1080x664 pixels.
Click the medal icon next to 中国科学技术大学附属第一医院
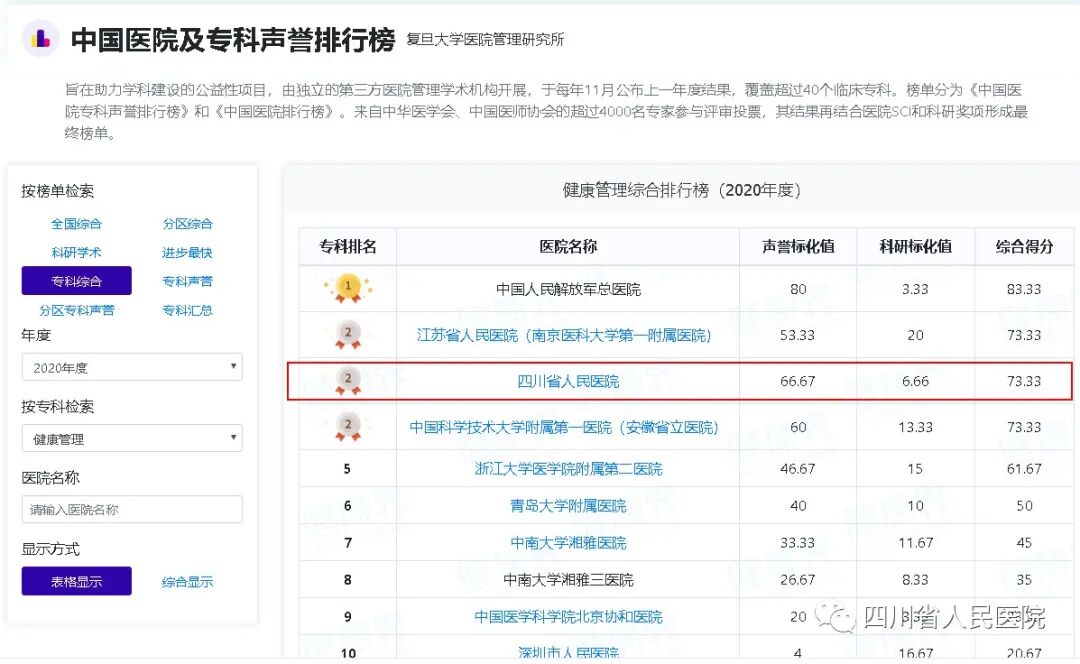click(x=348, y=427)
